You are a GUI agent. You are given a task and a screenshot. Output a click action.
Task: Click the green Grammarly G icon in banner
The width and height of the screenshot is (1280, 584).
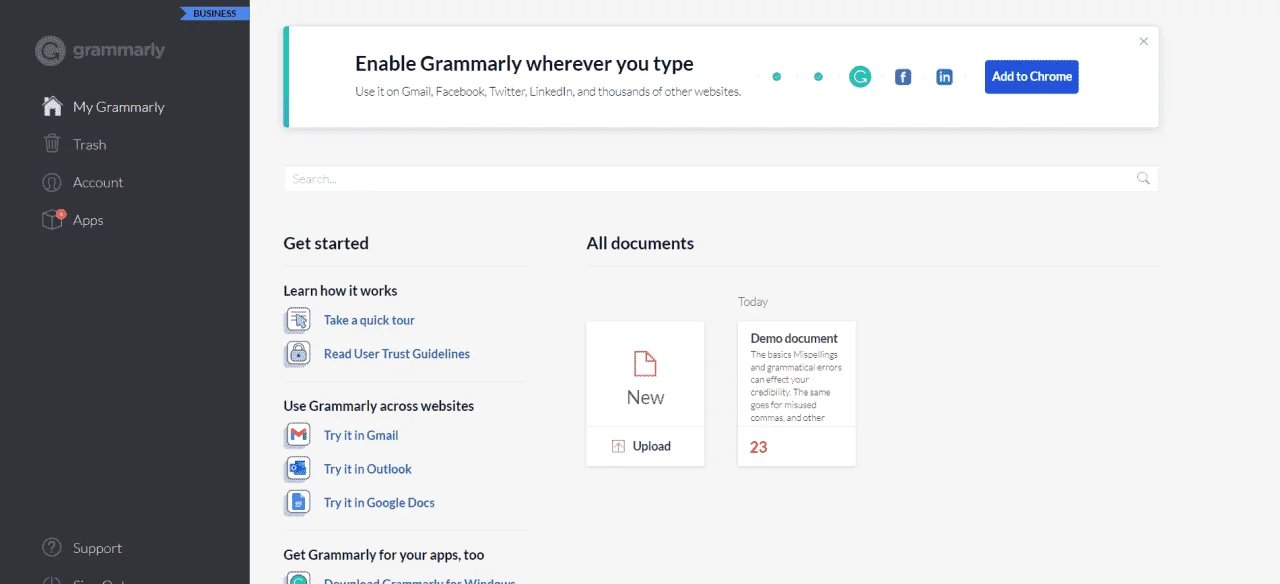[860, 77]
